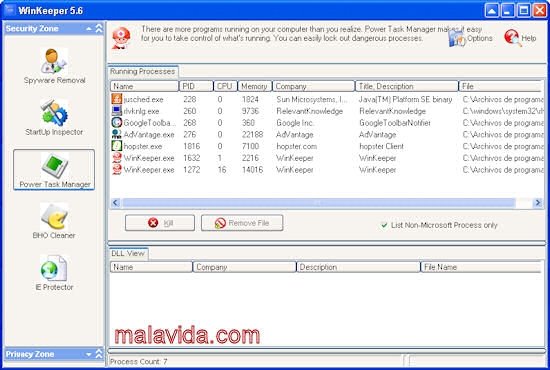Sort DLL list by Company column

244,267
